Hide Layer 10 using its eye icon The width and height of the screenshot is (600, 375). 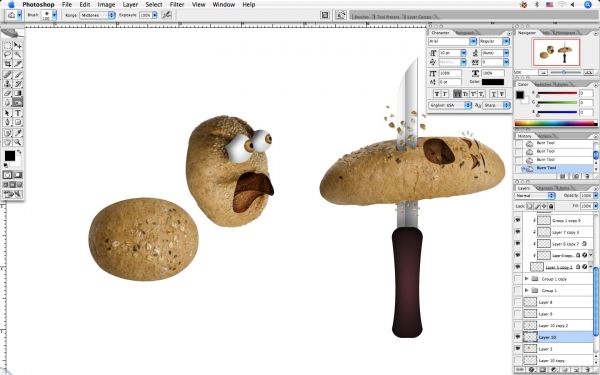point(518,337)
